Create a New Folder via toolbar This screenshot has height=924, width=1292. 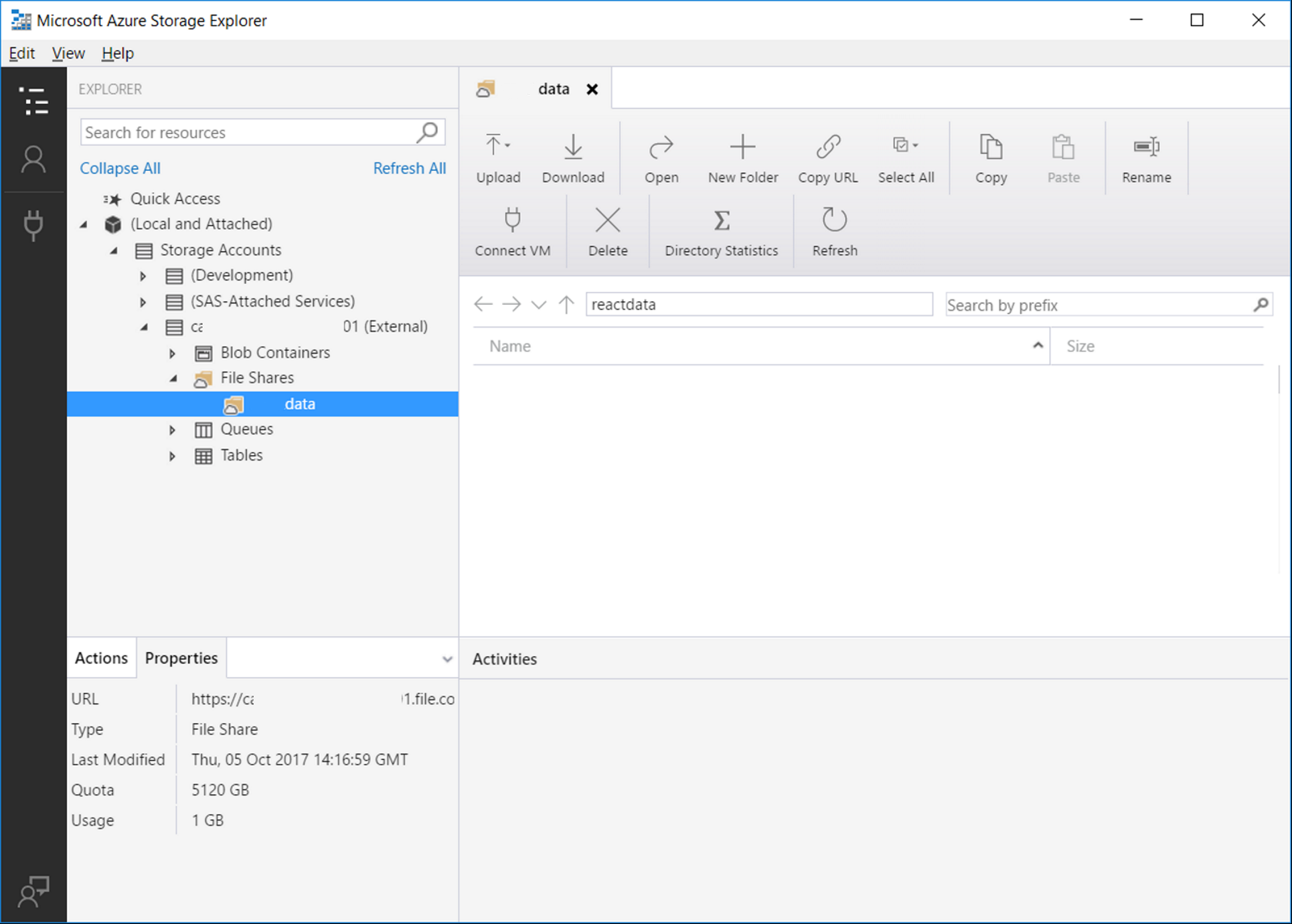click(743, 159)
